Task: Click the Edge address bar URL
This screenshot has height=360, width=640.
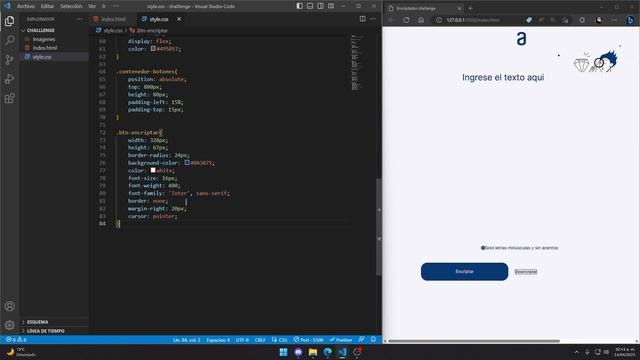Action: 473,20
